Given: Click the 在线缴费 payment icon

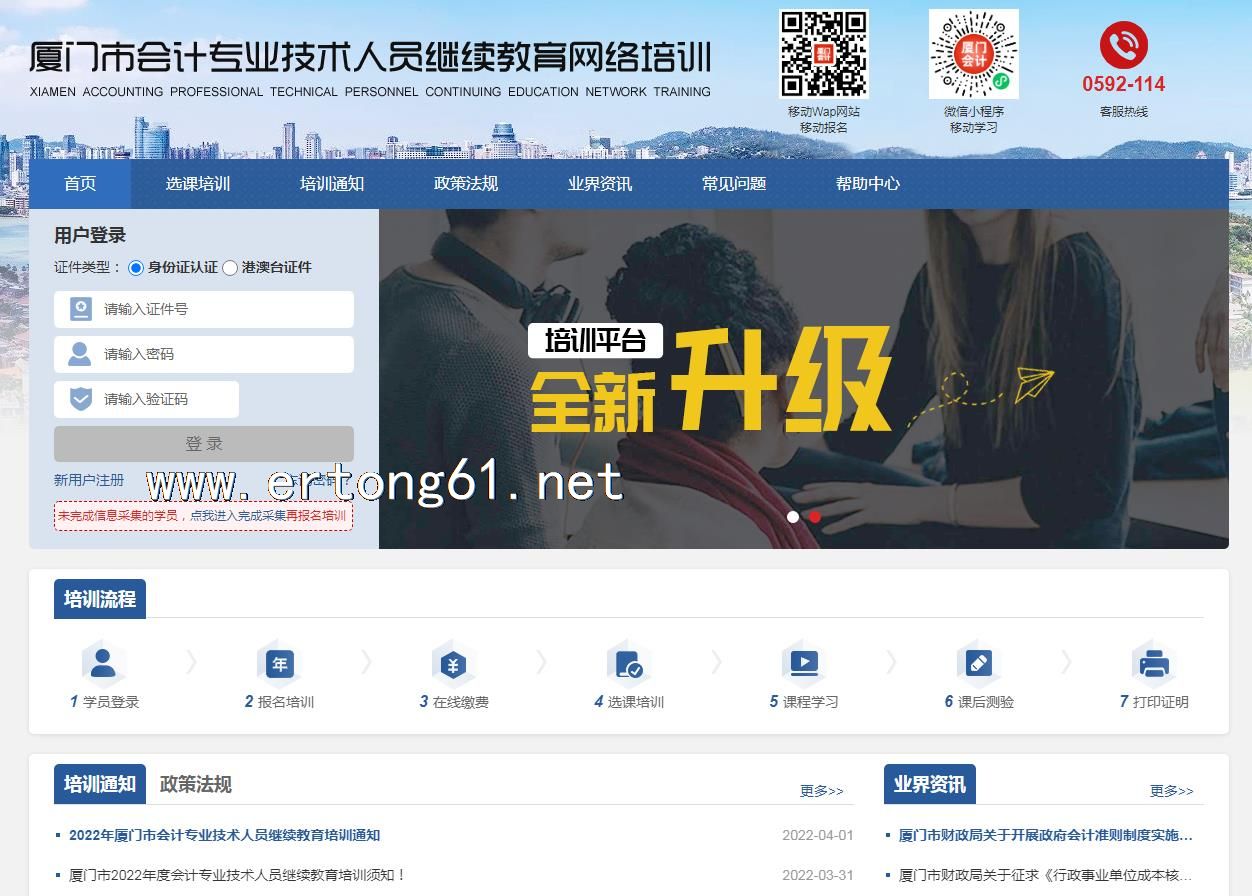Looking at the screenshot, I should (453, 664).
